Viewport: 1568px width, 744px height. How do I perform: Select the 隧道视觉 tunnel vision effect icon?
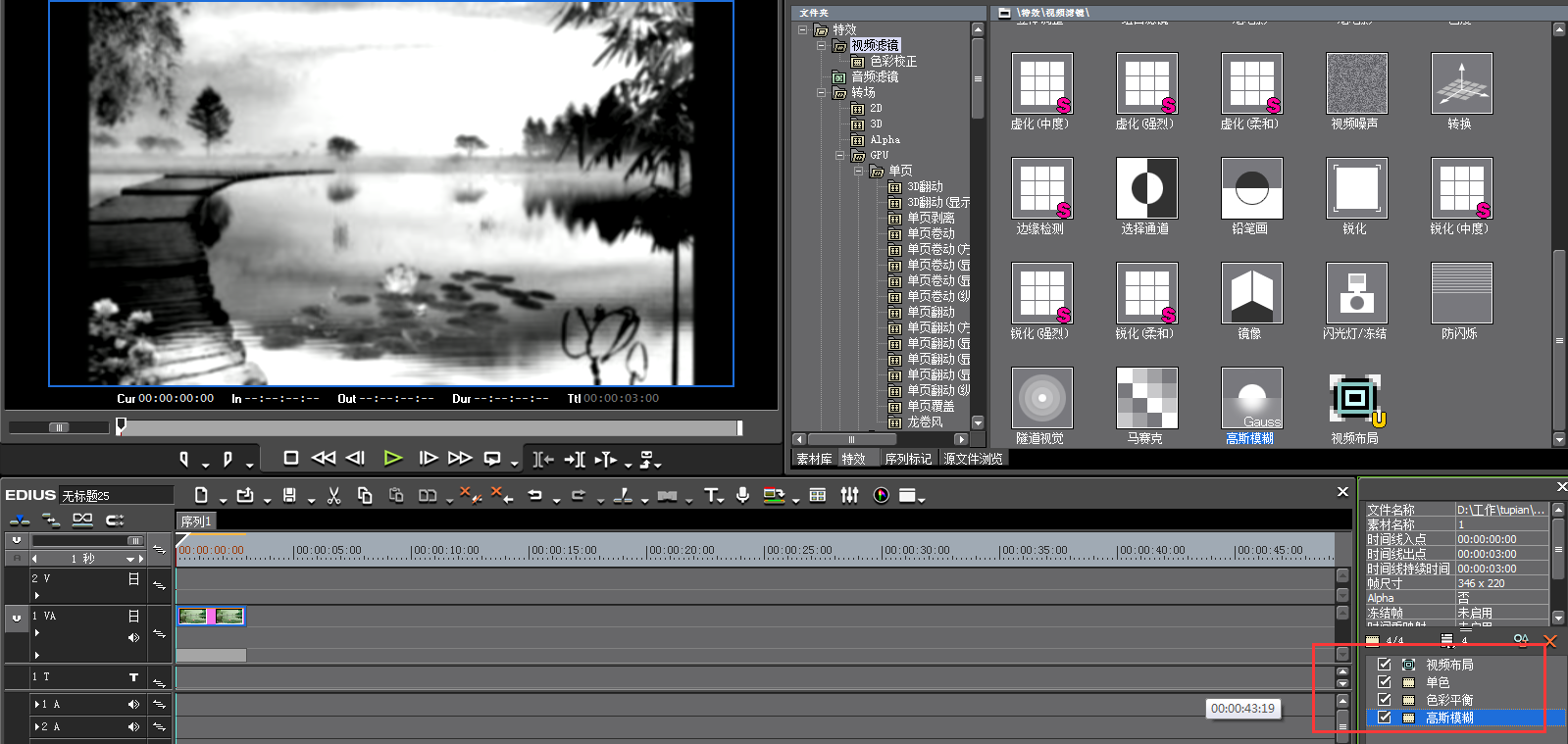click(1041, 398)
